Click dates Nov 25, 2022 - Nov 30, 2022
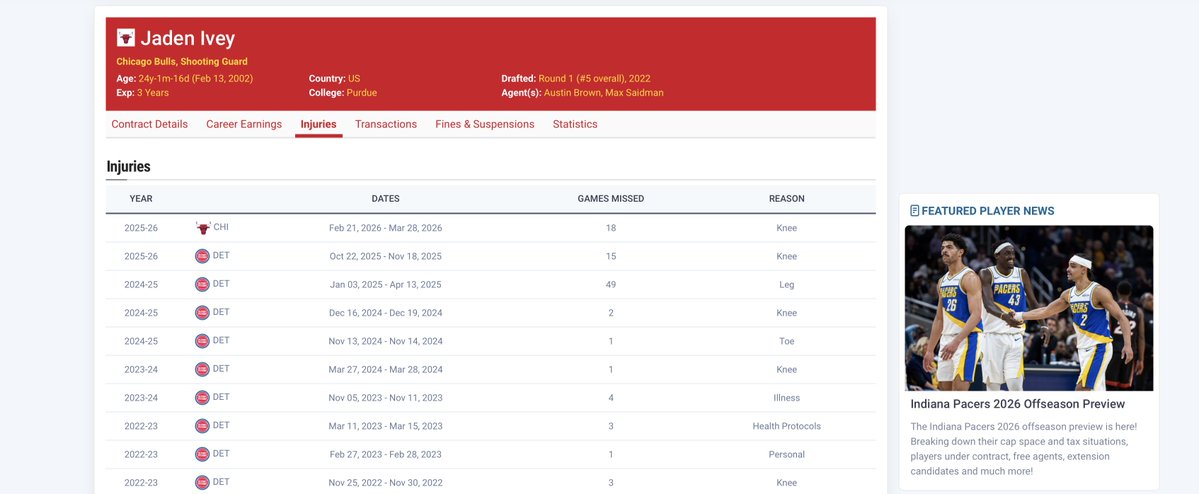Image resolution: width=1199 pixels, height=494 pixels. point(385,483)
